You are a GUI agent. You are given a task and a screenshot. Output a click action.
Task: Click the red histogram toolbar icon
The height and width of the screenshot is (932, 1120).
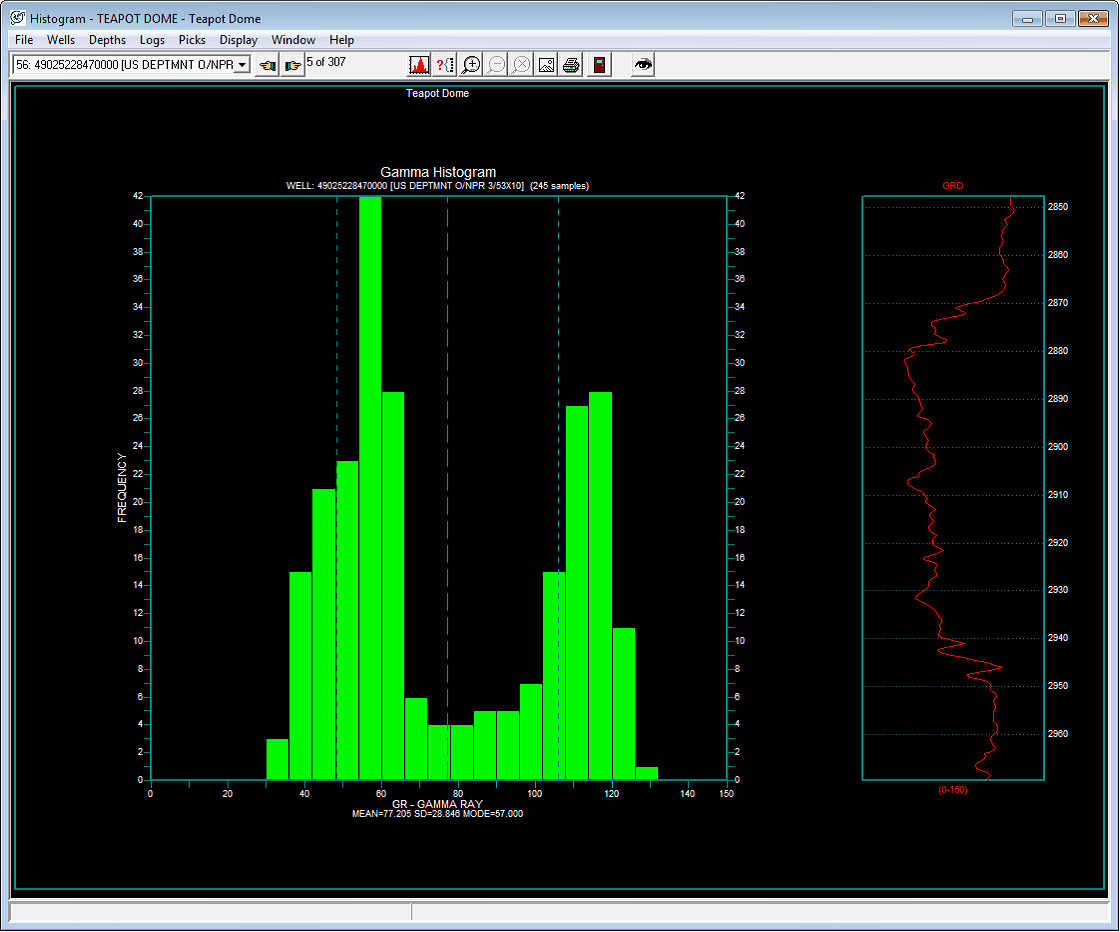point(420,65)
